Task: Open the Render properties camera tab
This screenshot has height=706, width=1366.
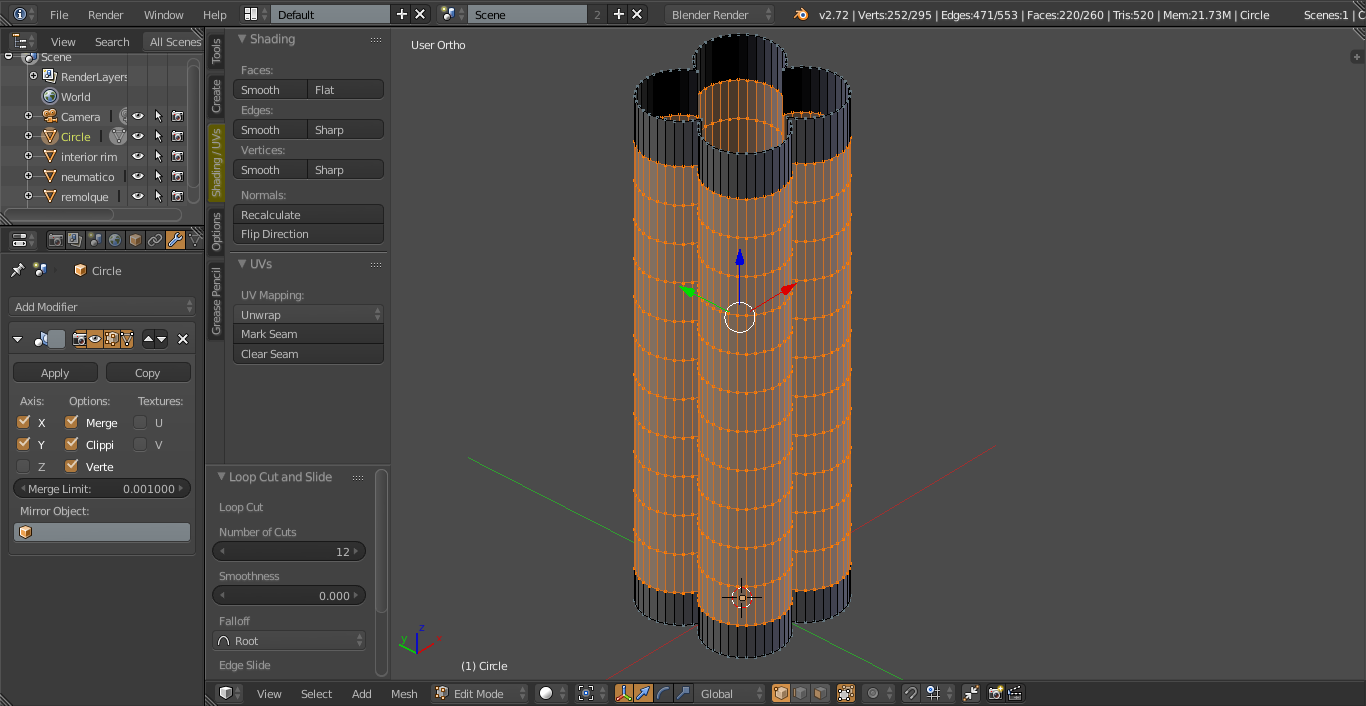Action: click(x=56, y=240)
